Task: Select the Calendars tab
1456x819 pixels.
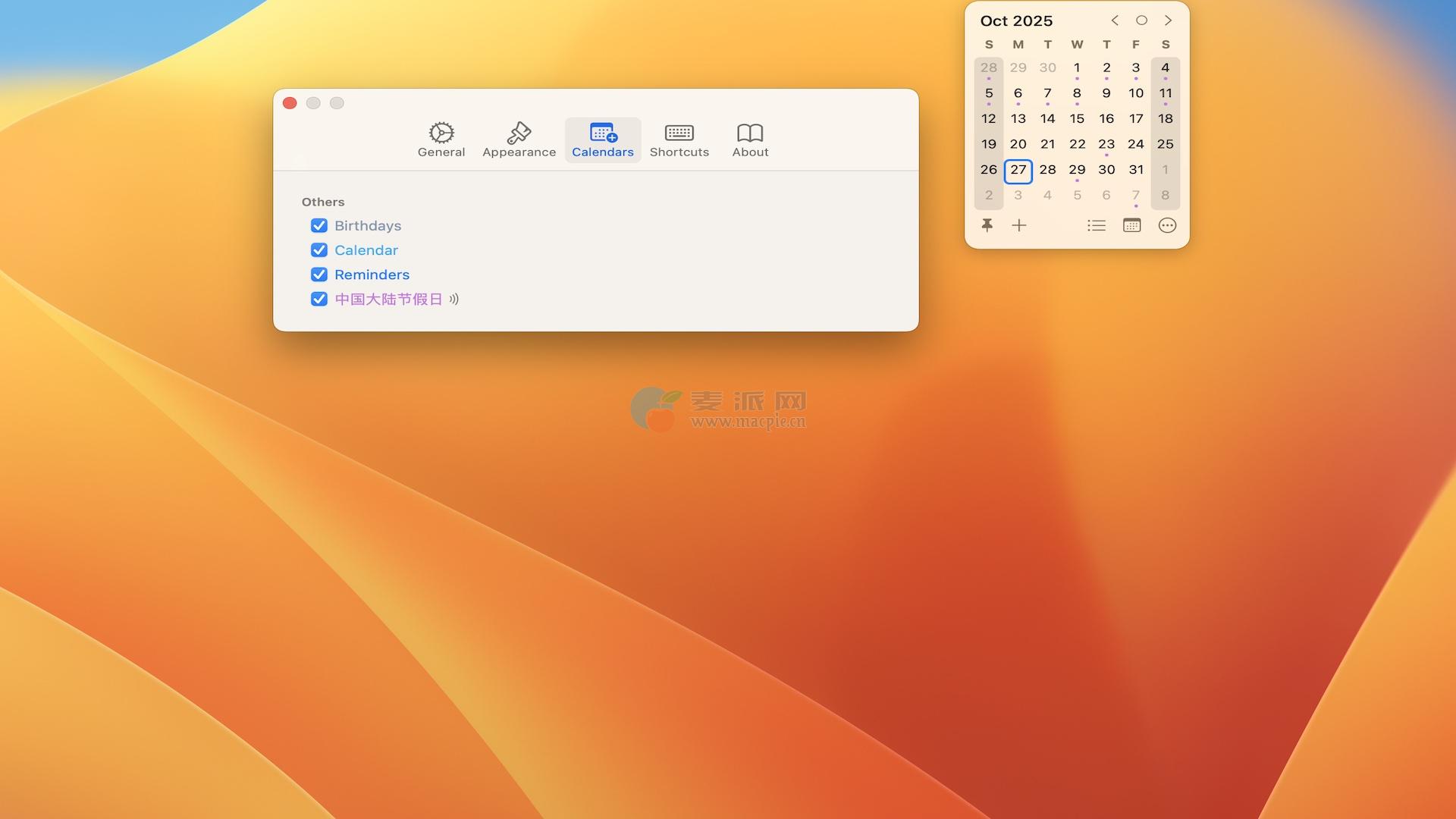Action: [x=602, y=140]
